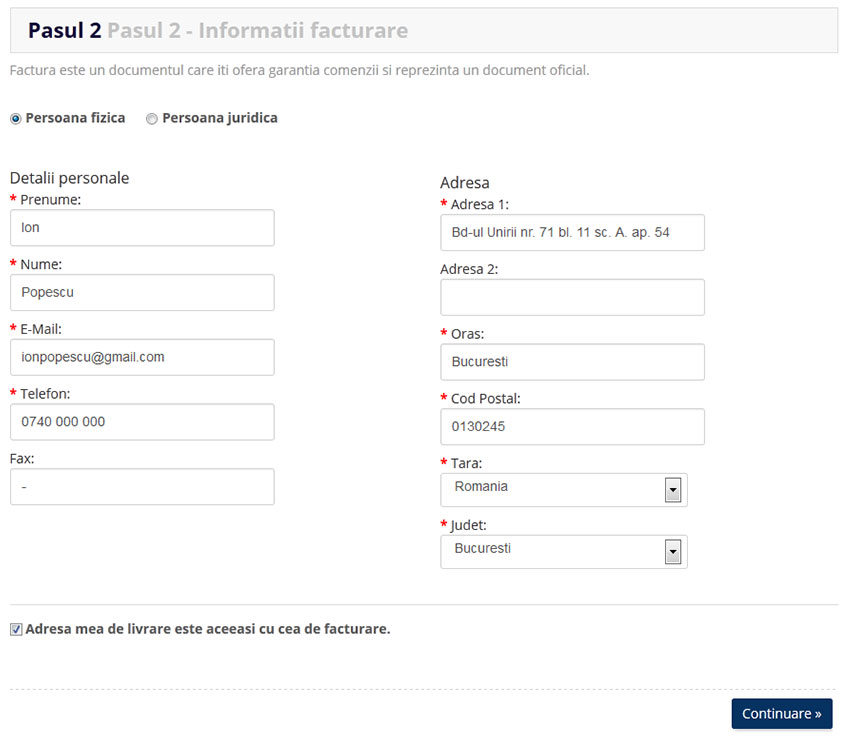Screen dimensions: 850x740
Task: Select the E-Mail input field
Action: pyautogui.click(x=142, y=357)
